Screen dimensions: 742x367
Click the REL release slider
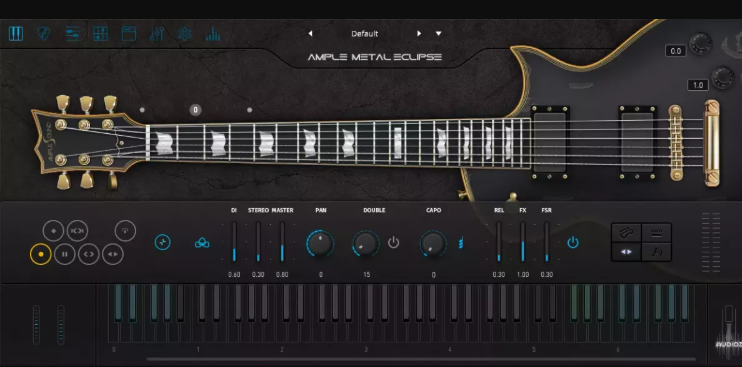coord(498,242)
